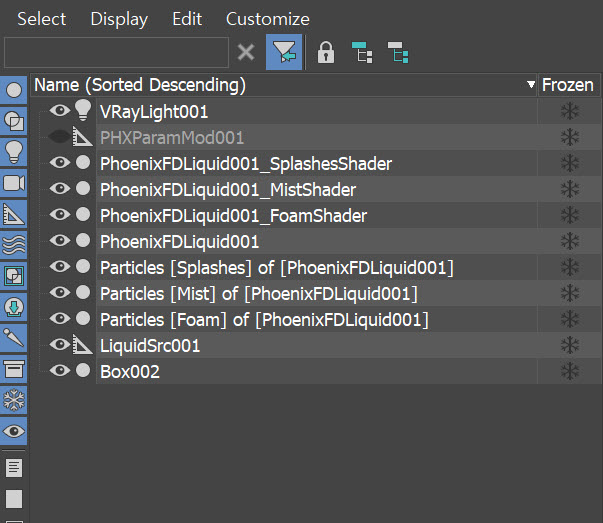
Task: Open the Select menu
Action: pos(42,19)
